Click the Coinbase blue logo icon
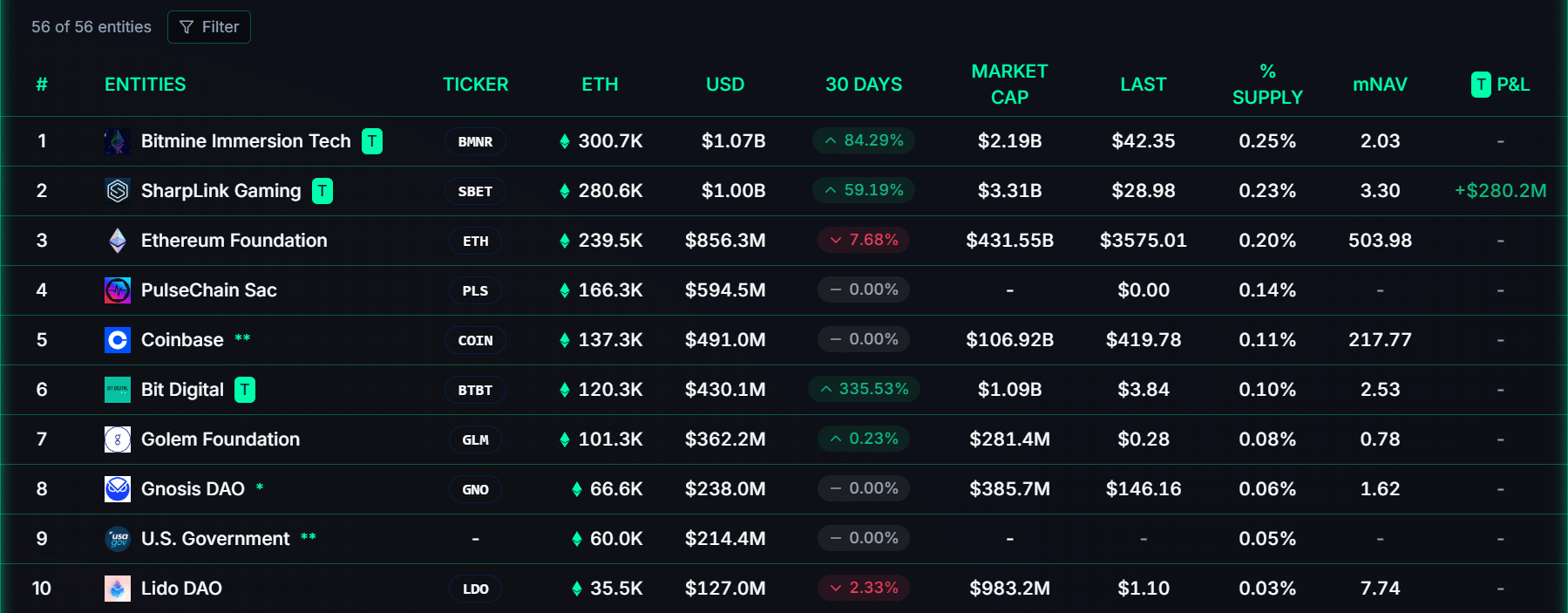 click(117, 340)
